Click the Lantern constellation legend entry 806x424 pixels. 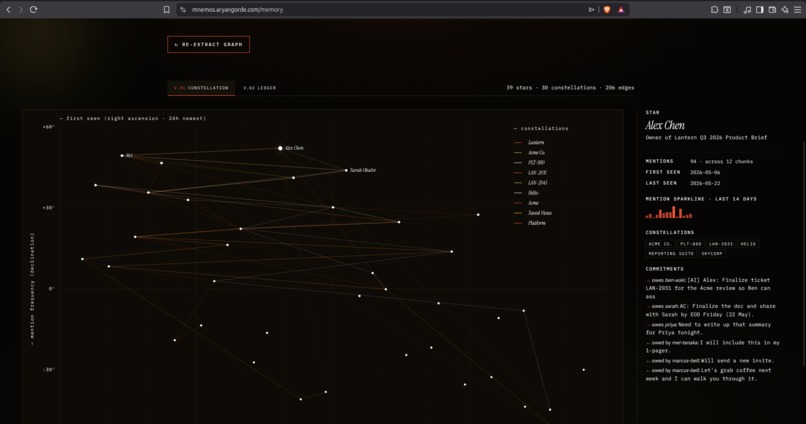[529, 142]
